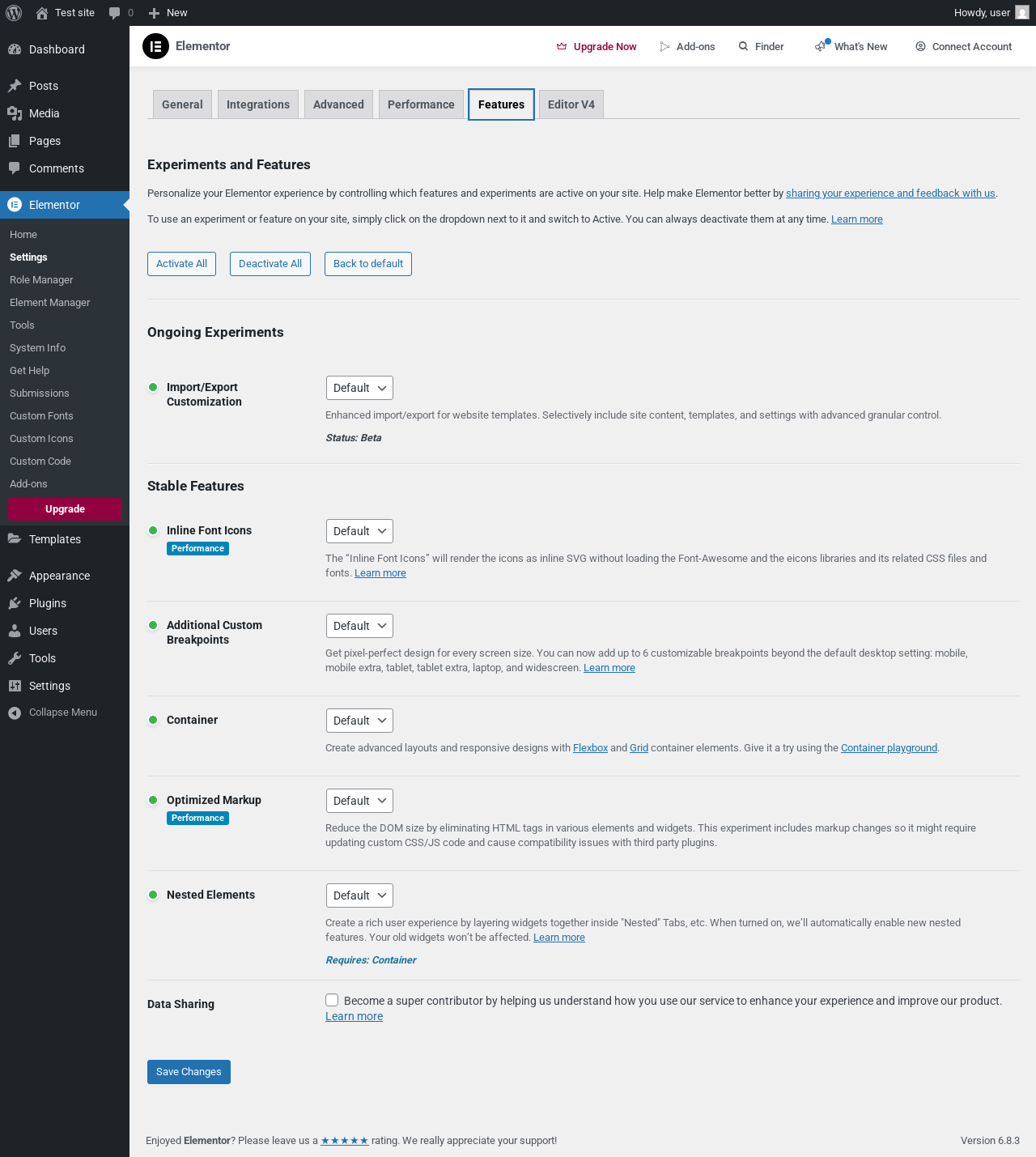Click the Elementor icon in sidebar
1036x1157 pixels.
[15, 205]
